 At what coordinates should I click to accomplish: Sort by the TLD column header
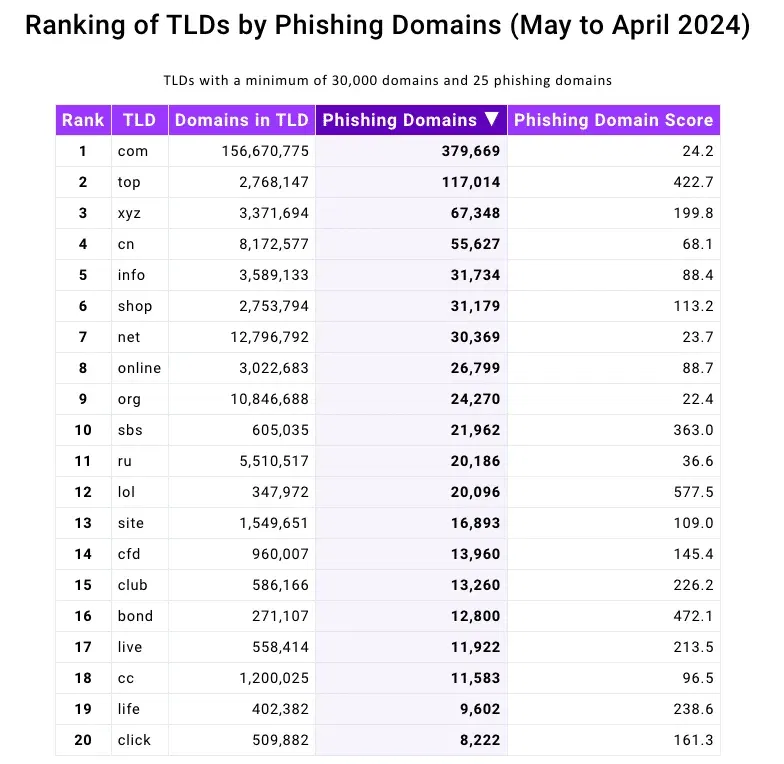click(x=139, y=120)
